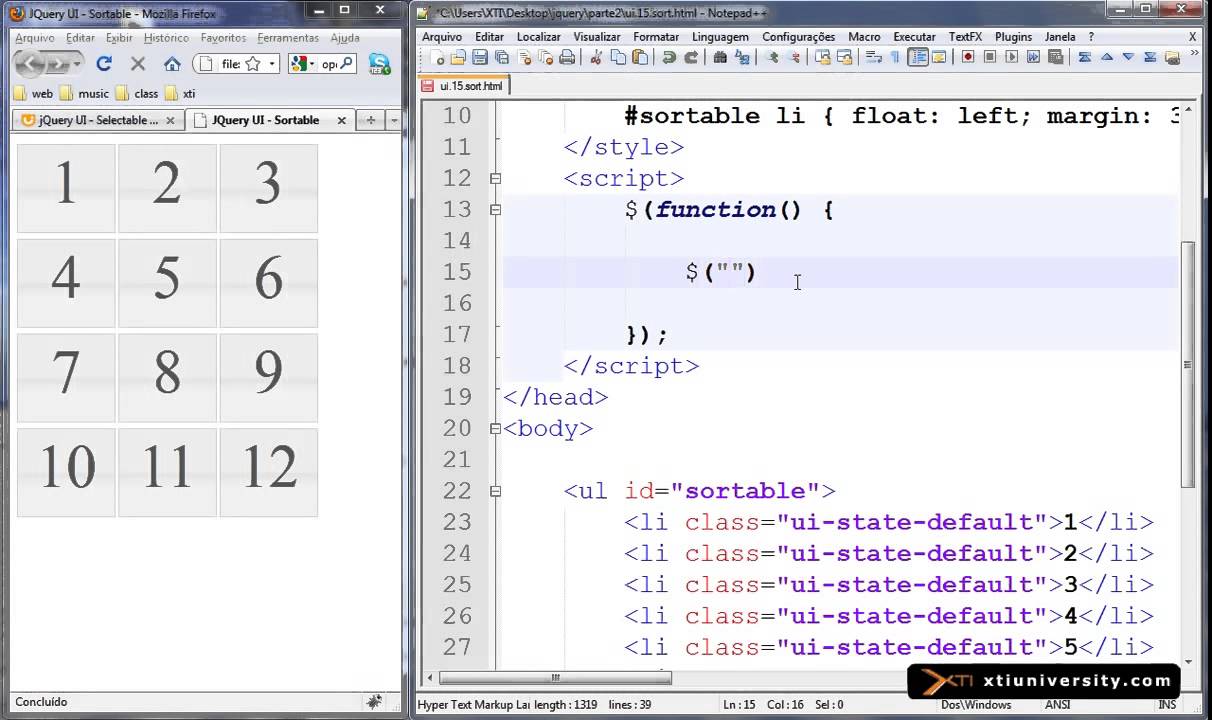
Task: Open the Histórico menu in Firefox
Action: [x=166, y=38]
